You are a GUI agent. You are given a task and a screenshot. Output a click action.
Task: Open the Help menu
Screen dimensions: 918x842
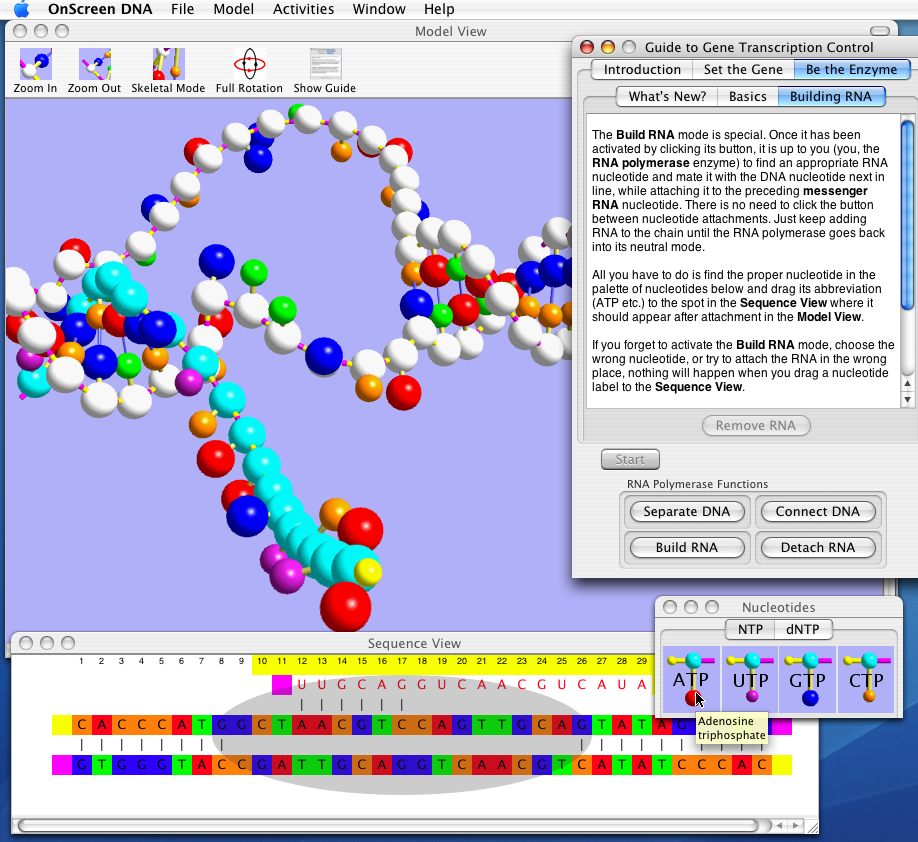[439, 9]
